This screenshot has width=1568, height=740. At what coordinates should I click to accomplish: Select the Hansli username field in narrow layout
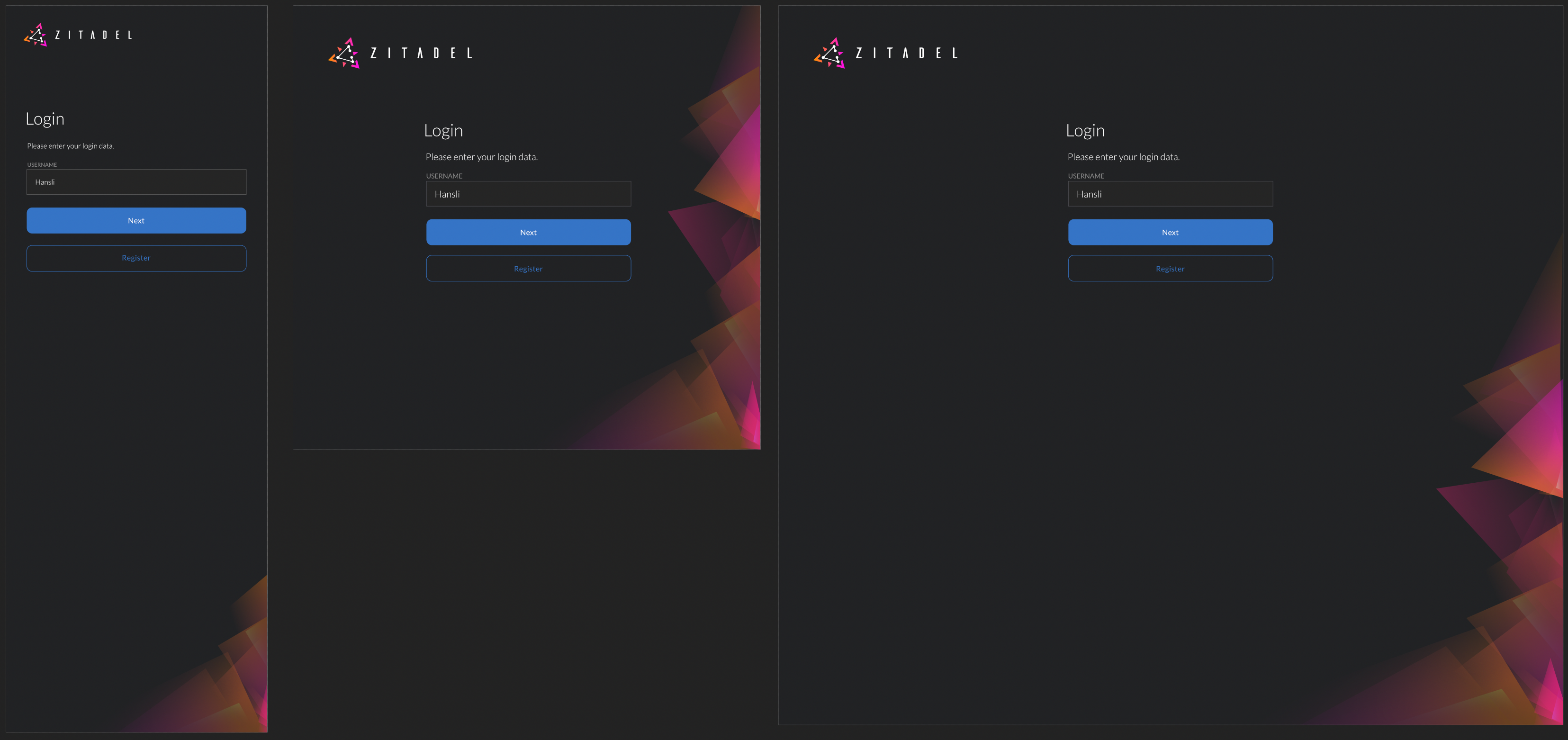coord(136,181)
